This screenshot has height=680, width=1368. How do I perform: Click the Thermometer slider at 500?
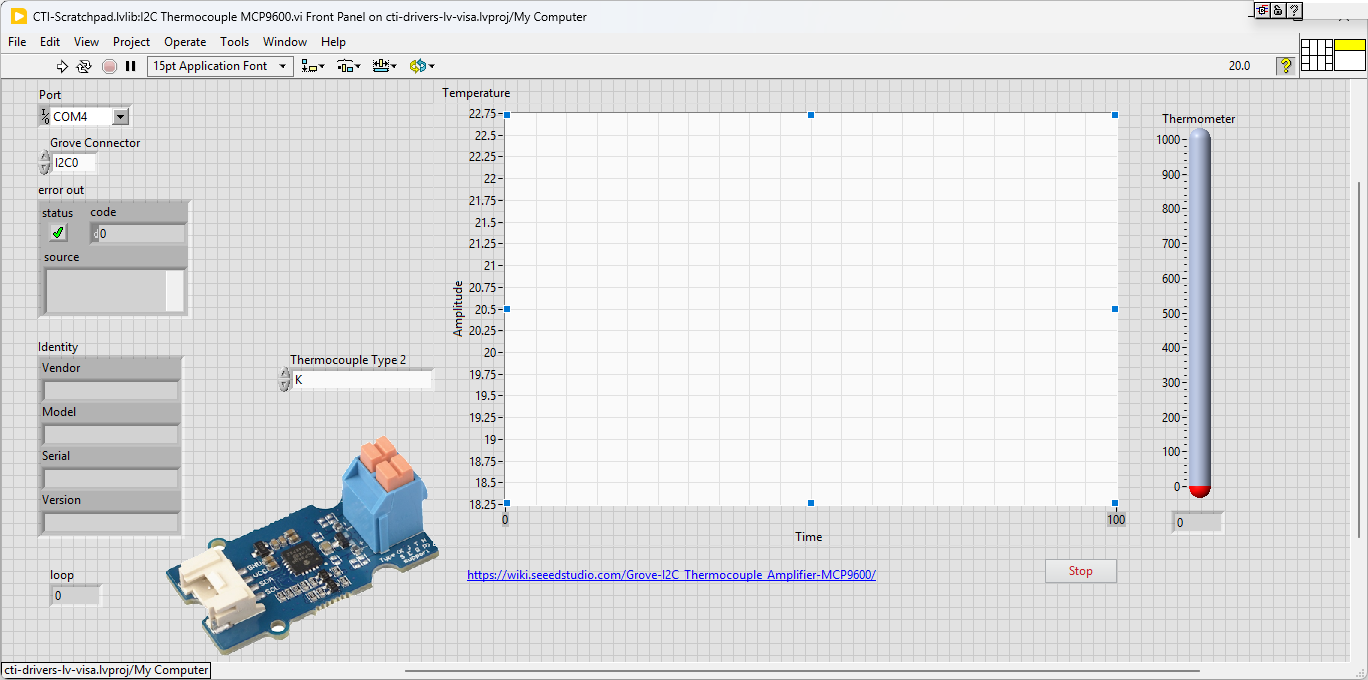tap(1199, 313)
